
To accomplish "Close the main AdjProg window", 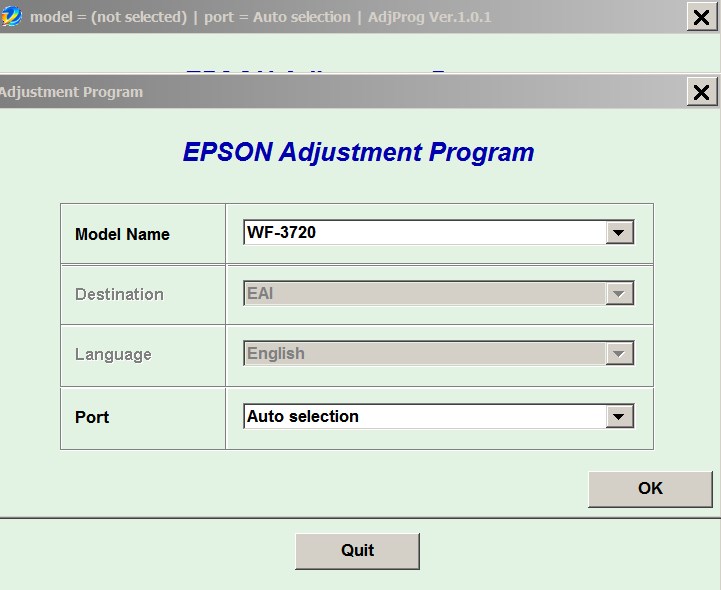I will click(x=701, y=17).
